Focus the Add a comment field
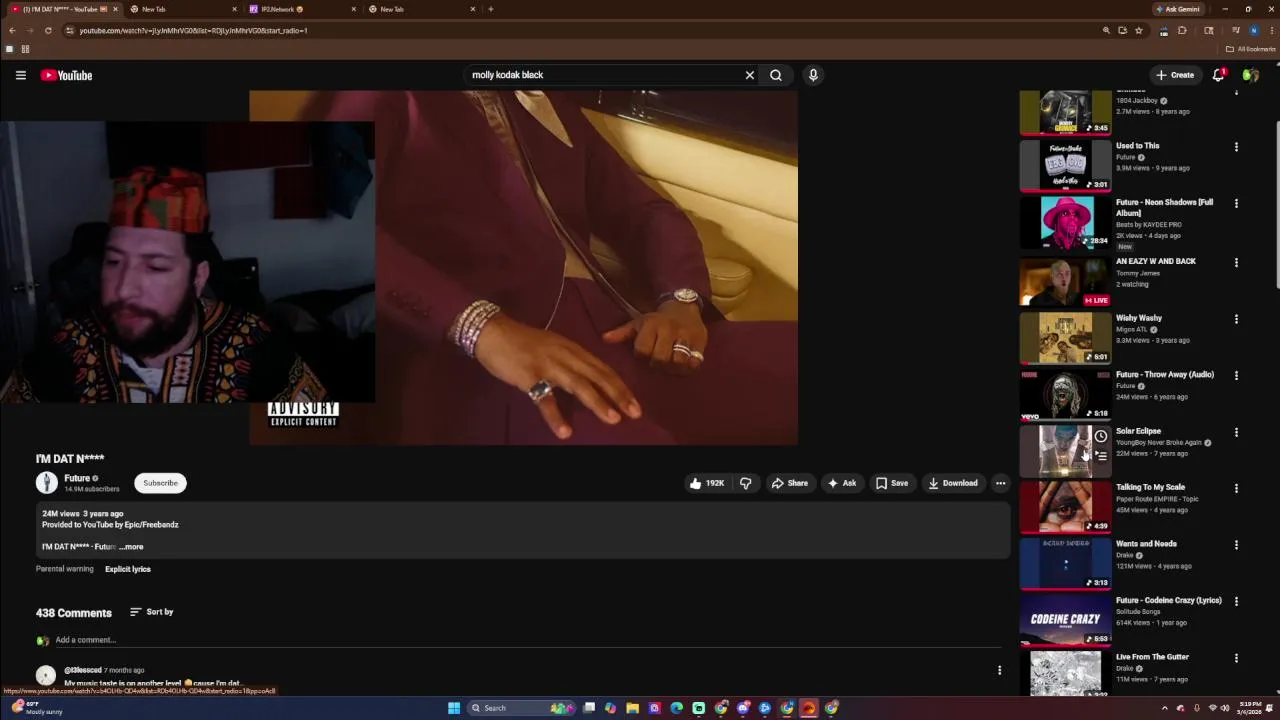Image resolution: width=1280 pixels, height=720 pixels. click(528, 640)
